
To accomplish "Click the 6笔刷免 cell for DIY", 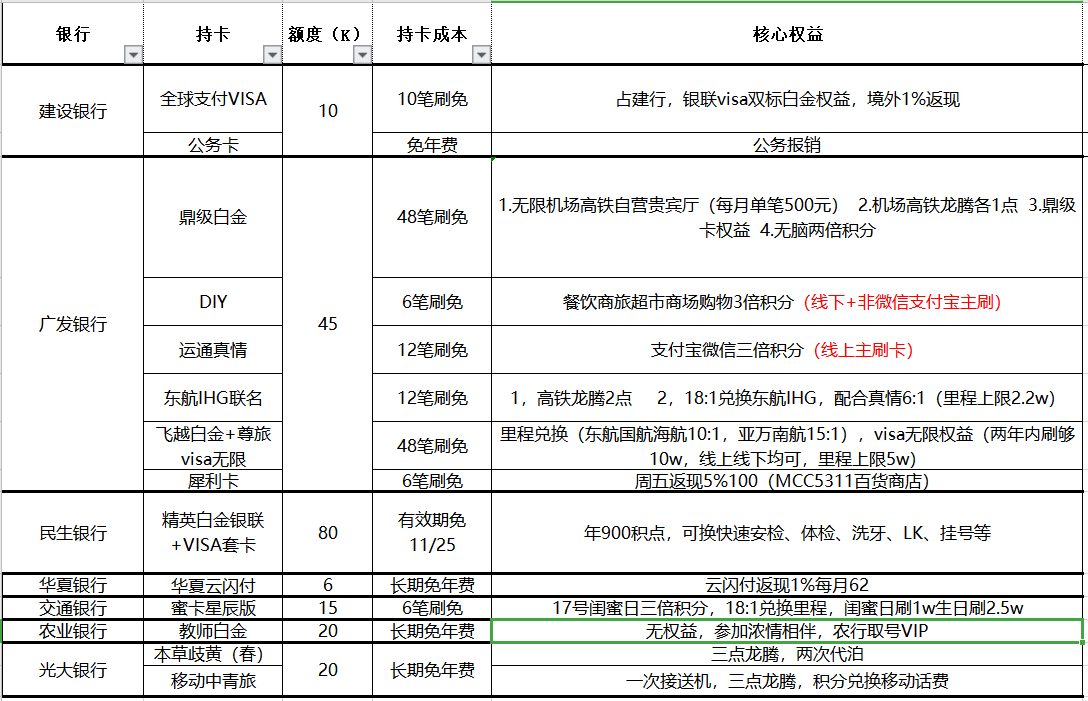I will click(432, 302).
